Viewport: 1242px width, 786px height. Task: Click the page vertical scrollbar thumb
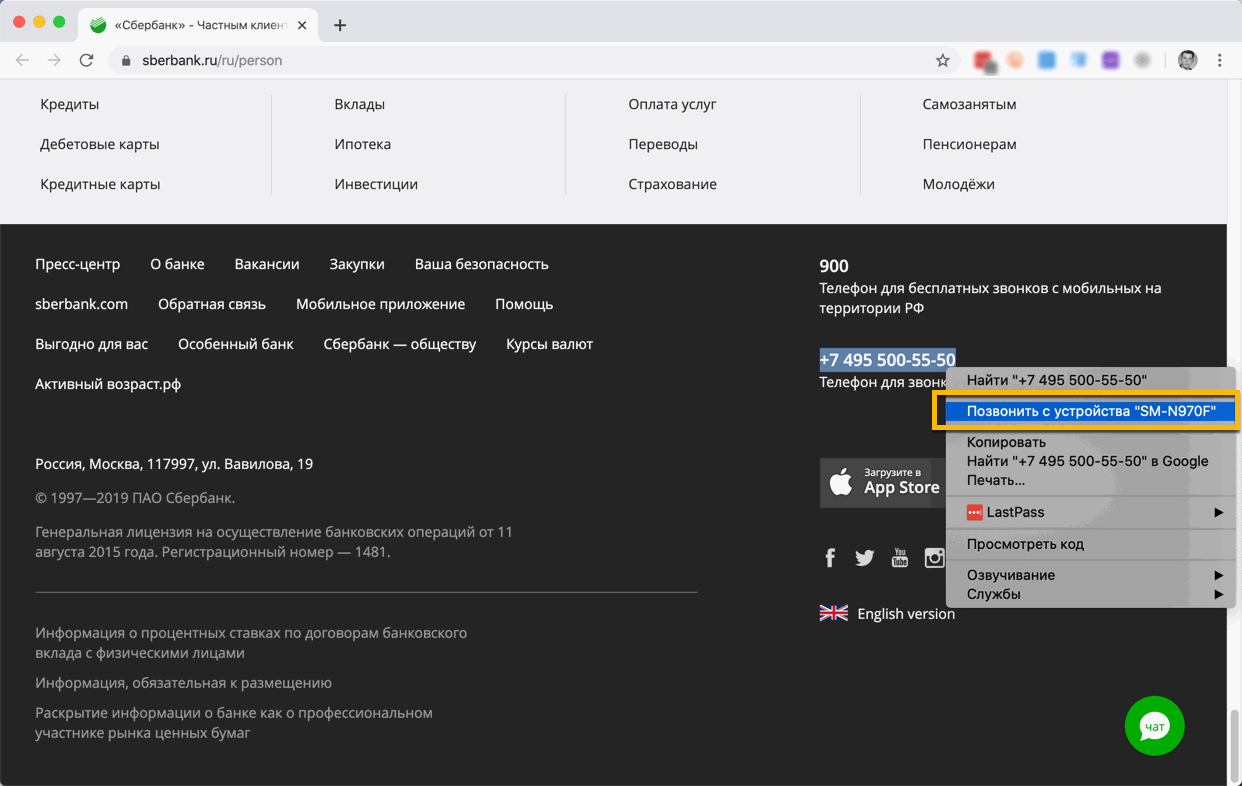1234,745
